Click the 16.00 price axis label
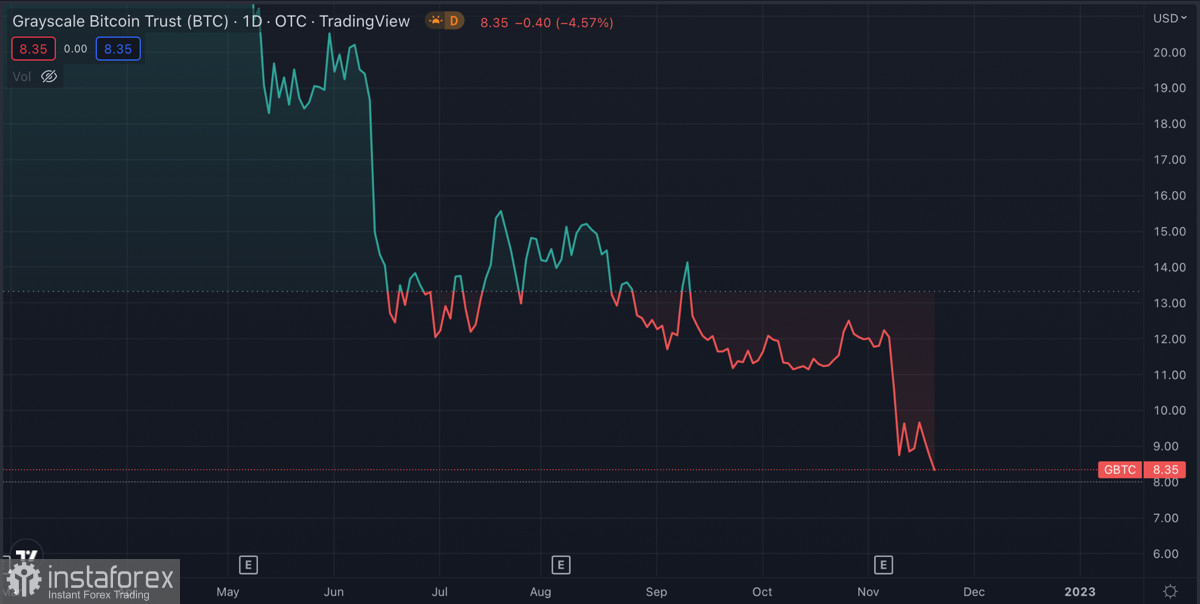 pyautogui.click(x=1169, y=195)
